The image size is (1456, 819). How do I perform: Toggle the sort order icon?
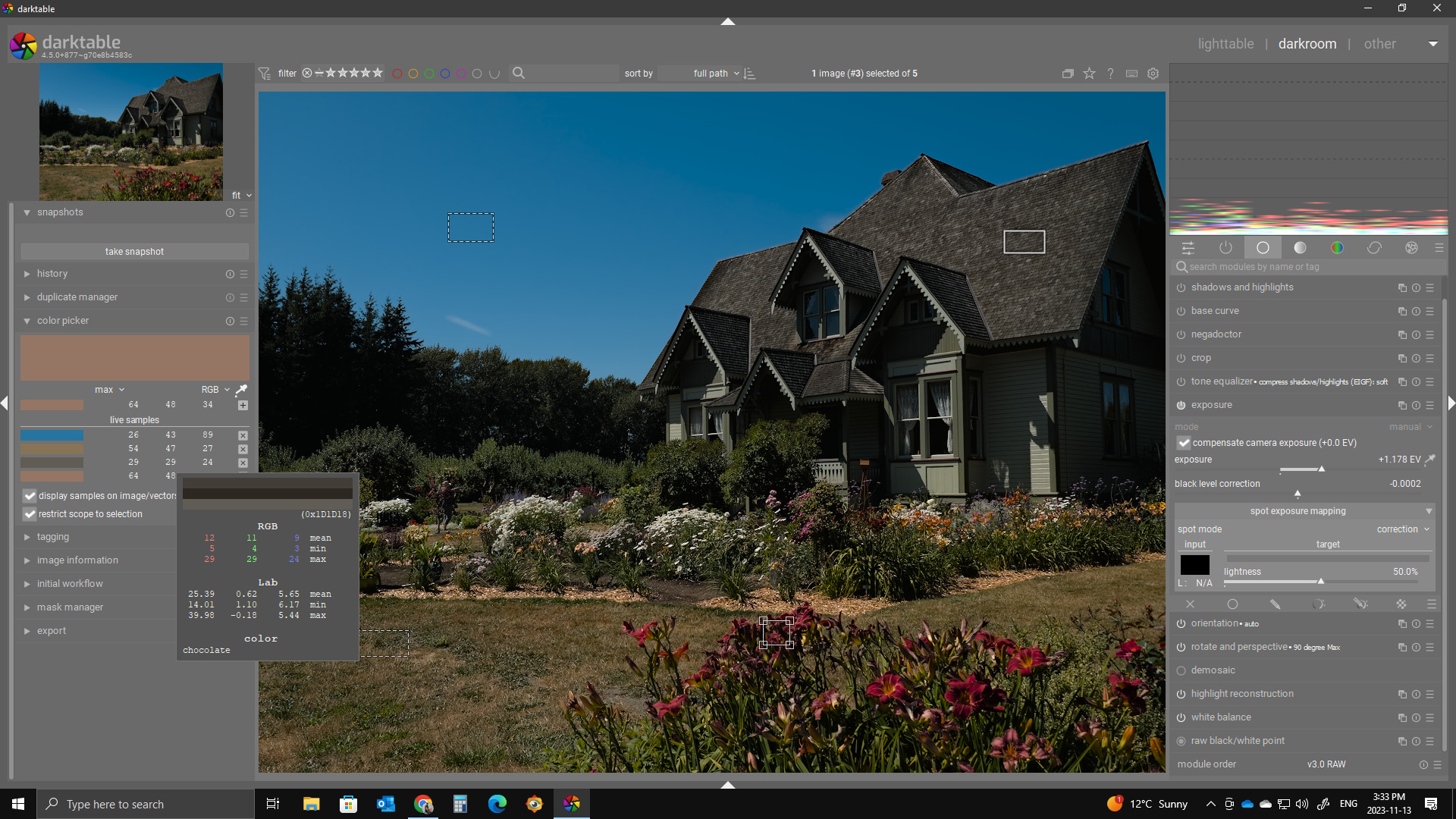point(750,74)
